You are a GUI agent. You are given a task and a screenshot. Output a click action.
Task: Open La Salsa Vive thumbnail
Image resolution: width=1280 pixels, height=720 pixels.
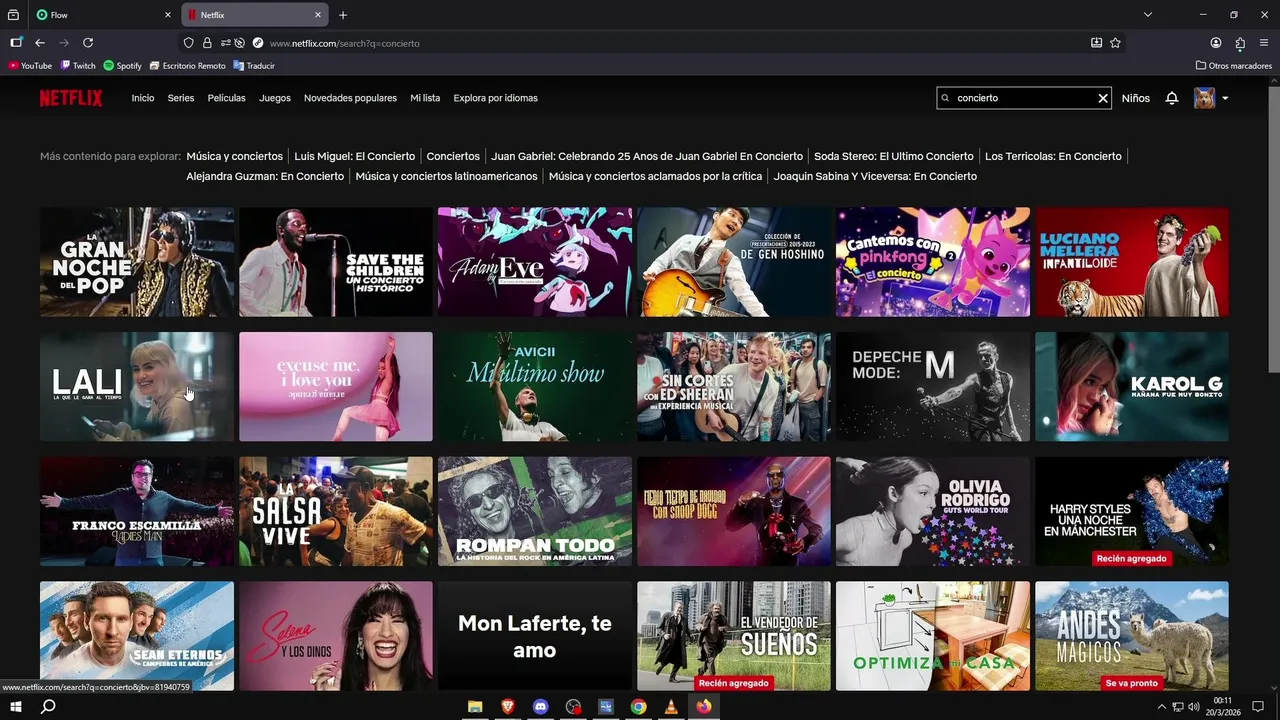pos(336,512)
